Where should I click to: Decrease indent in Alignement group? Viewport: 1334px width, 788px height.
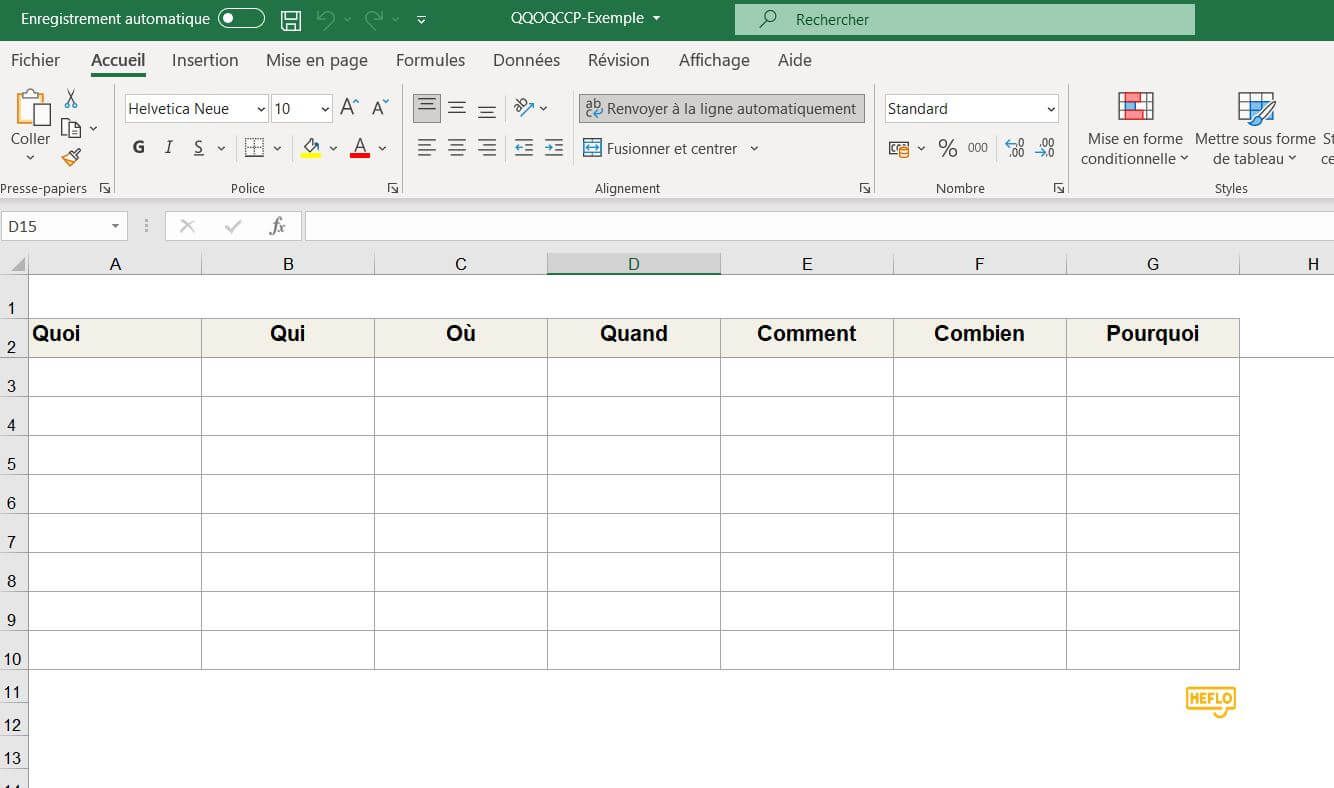524,148
